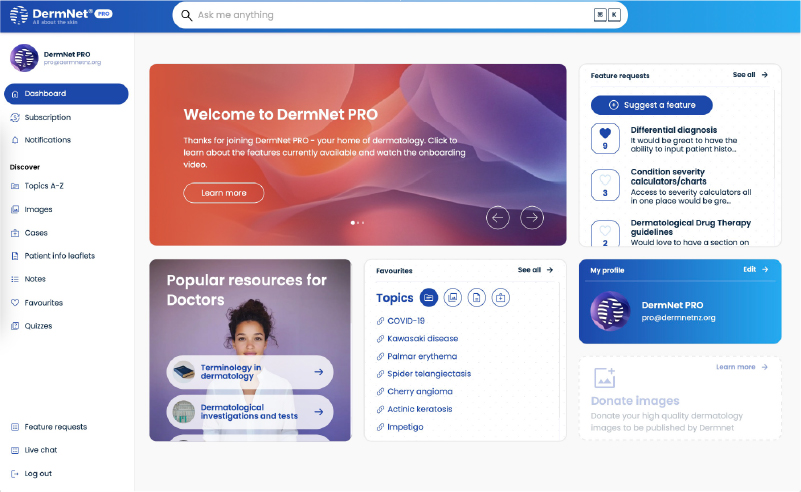
Task: Like Condition severity calculators request
Action: 605,185
